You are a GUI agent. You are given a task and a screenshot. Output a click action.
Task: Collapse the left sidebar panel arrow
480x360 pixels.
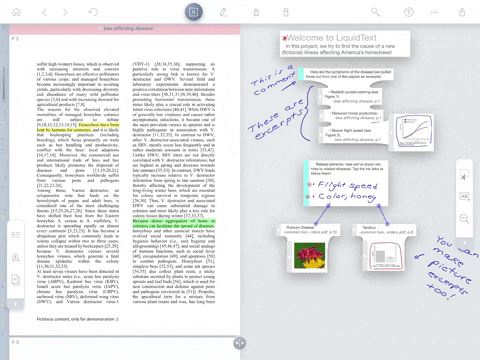[16, 304]
